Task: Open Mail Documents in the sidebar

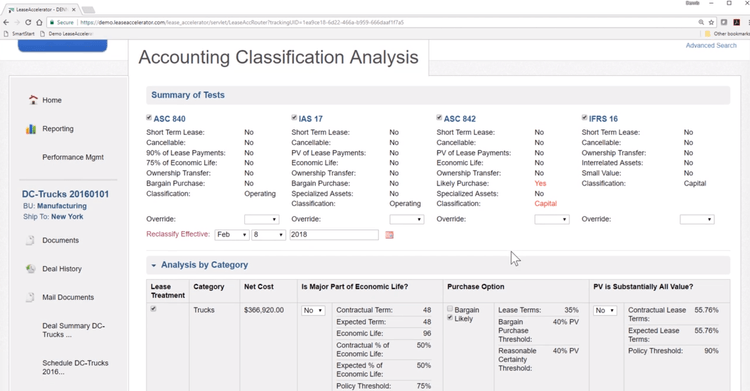Action: 68,297
